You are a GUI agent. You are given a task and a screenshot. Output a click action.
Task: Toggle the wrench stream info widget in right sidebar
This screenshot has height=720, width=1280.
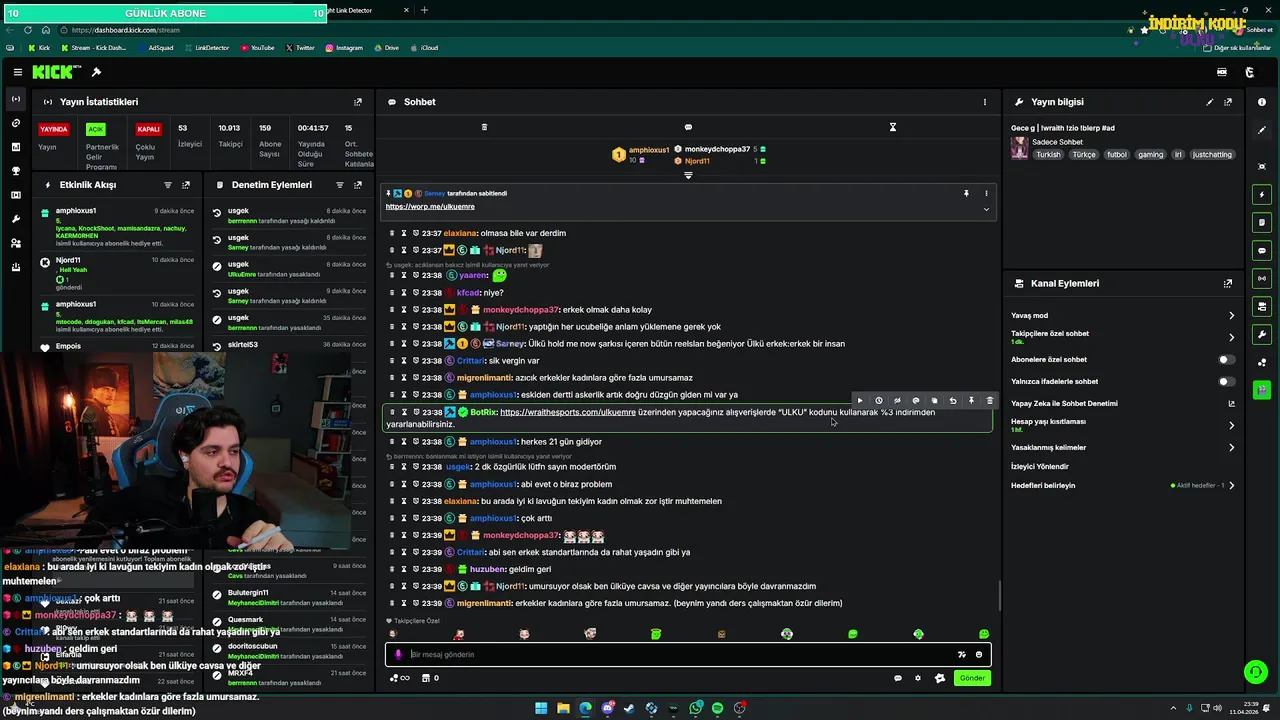1262,334
